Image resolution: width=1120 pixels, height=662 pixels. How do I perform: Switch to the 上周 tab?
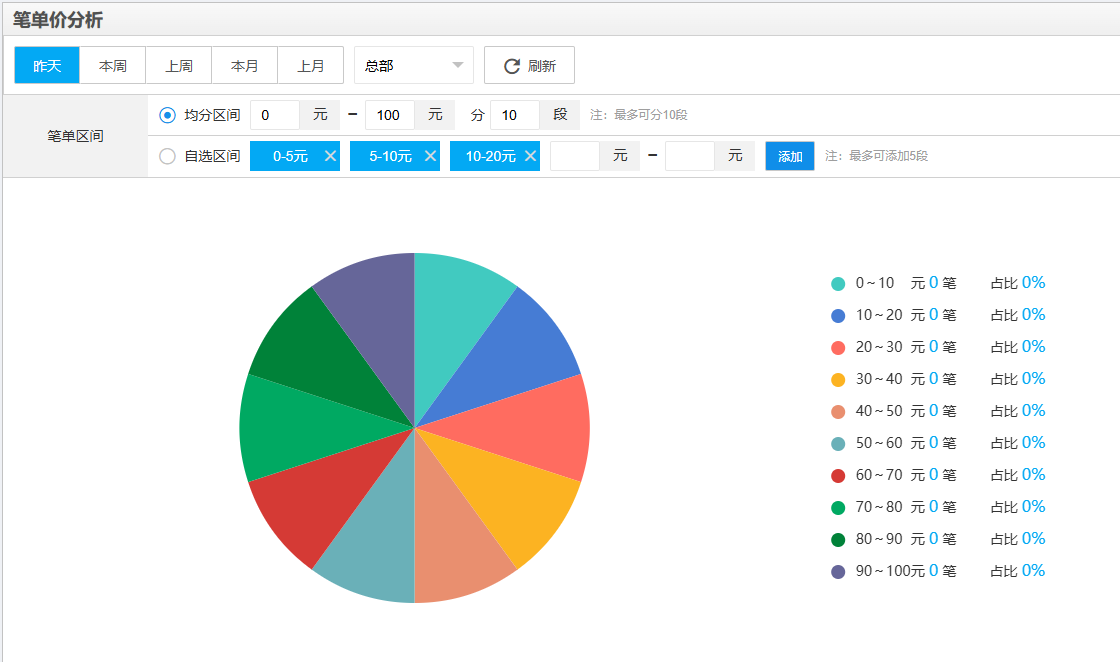179,66
